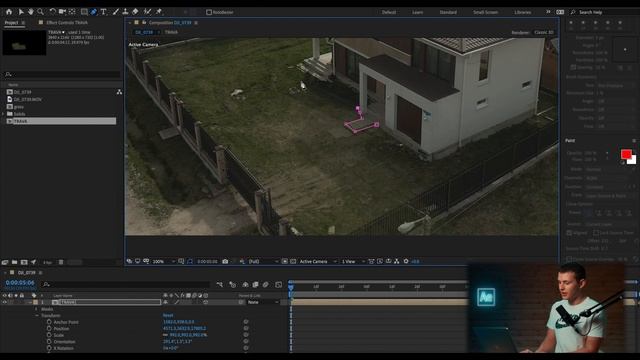The width and height of the screenshot is (640, 360).
Task: Open the Graph Editor icon
Action: [x=278, y=284]
